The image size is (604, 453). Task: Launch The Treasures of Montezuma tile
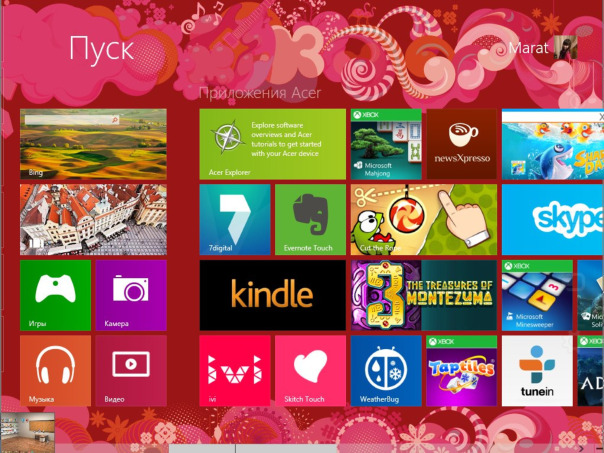(x=424, y=295)
